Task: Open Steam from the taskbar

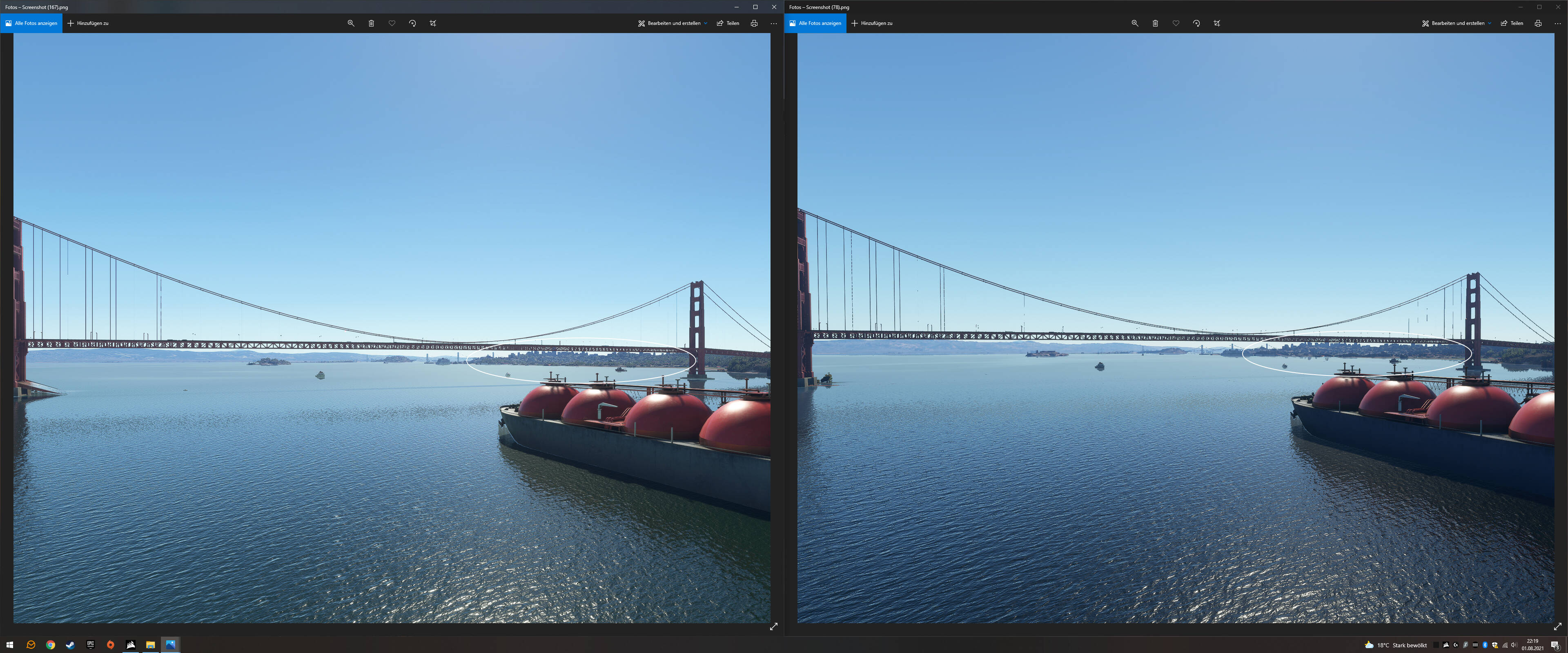Action: coord(71,644)
